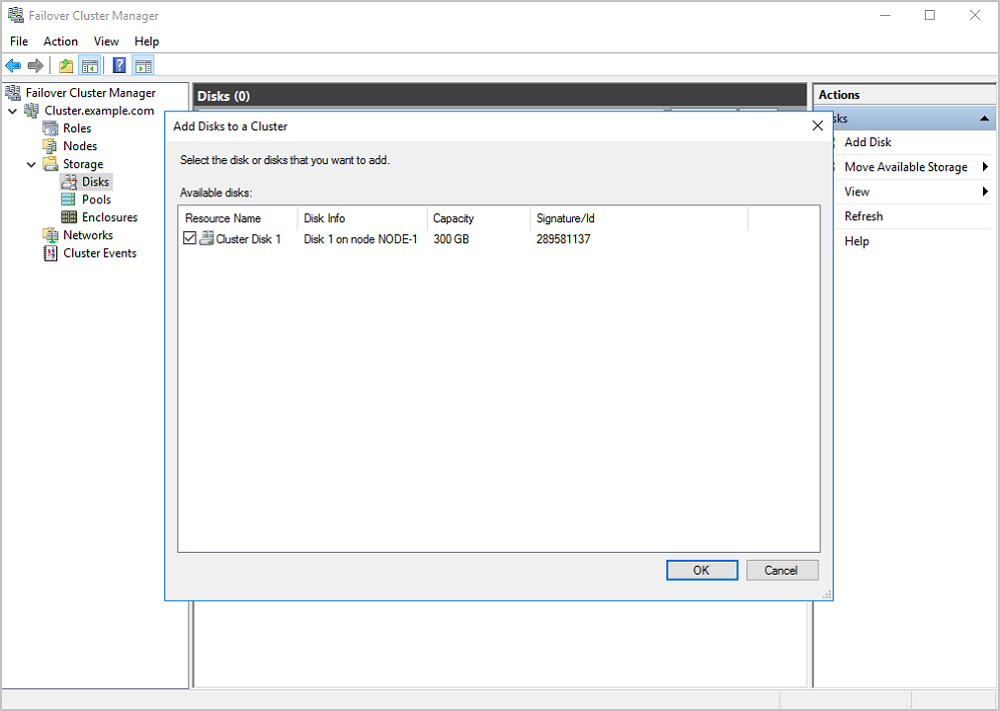This screenshot has width=1000, height=711.
Task: Sort by the Capacity column header
Action: pyautogui.click(x=478, y=218)
